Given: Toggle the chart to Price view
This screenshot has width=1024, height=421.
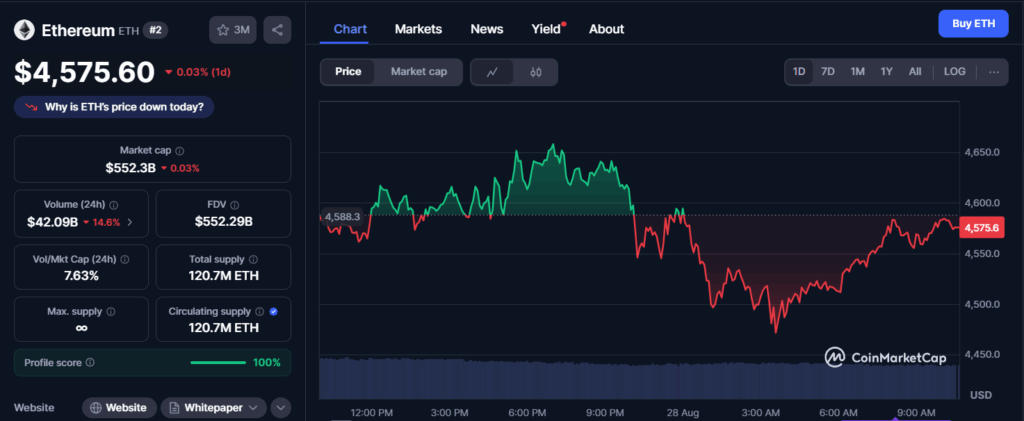Looking at the screenshot, I should coord(348,72).
